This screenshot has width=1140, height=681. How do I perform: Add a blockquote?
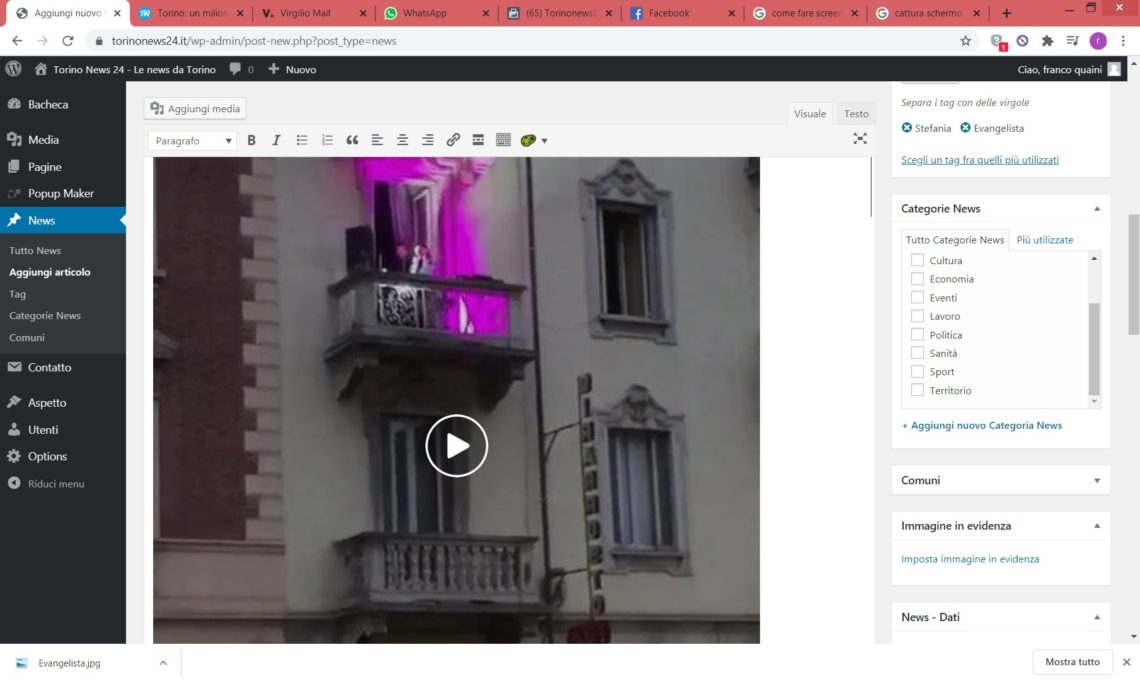coord(352,141)
